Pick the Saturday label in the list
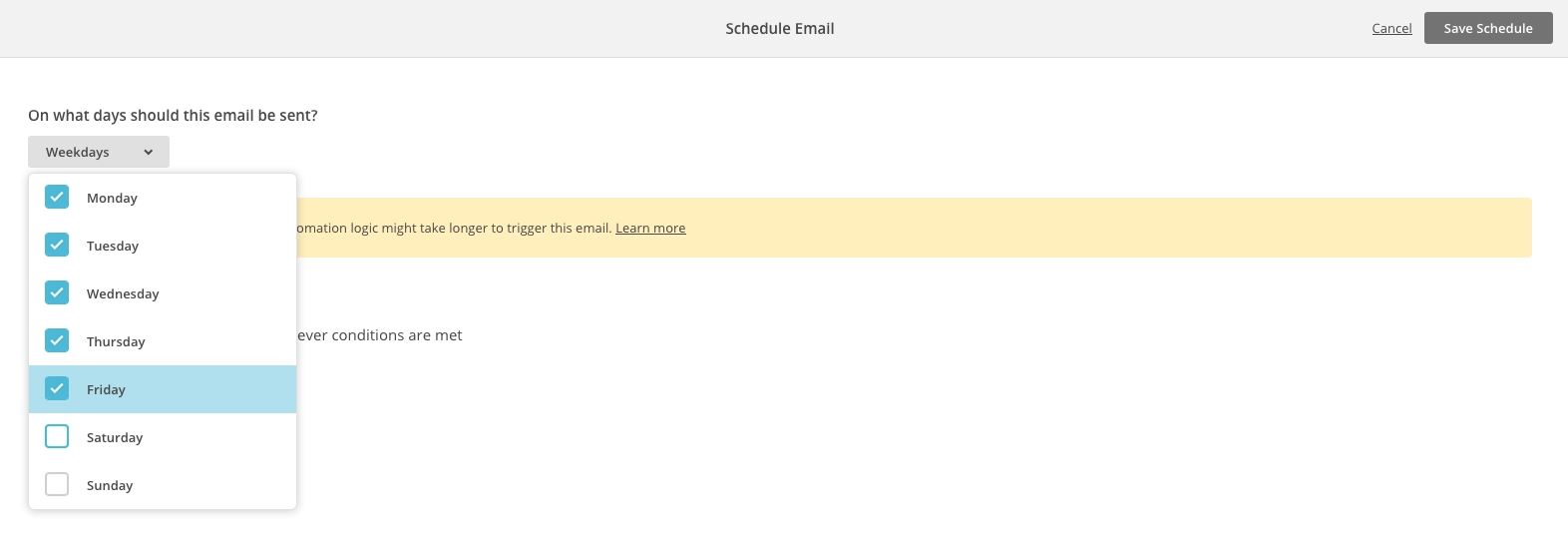The image size is (1568, 544). pos(115,437)
